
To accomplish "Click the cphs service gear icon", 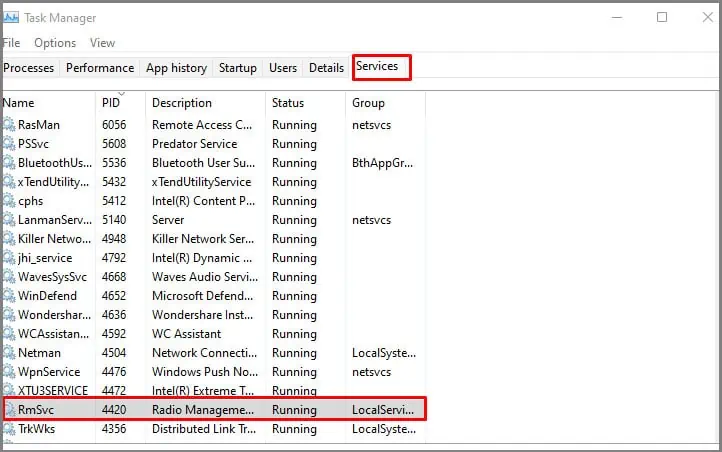I will point(9,201).
